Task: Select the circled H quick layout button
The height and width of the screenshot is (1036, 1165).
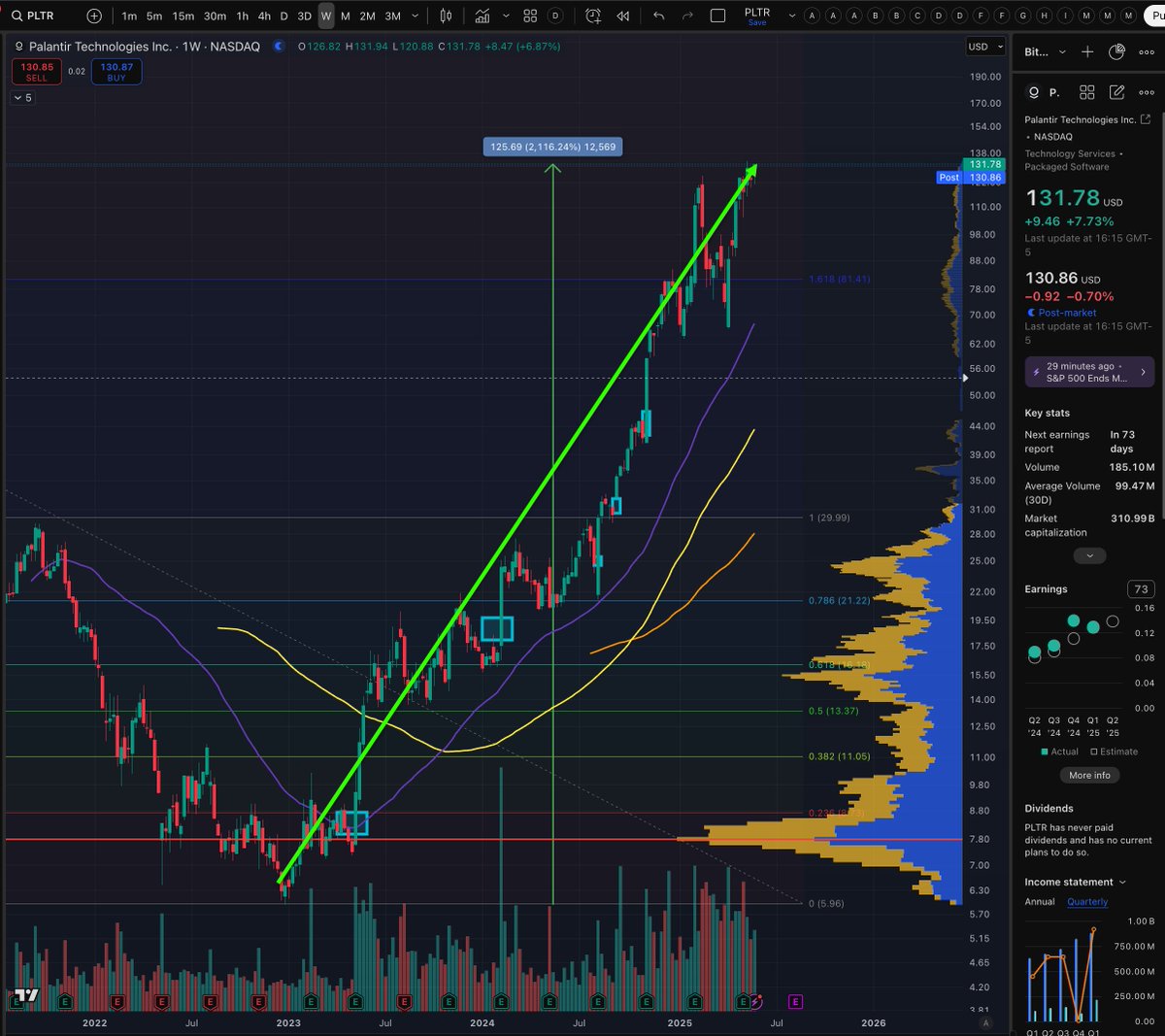Action: tap(1044, 16)
